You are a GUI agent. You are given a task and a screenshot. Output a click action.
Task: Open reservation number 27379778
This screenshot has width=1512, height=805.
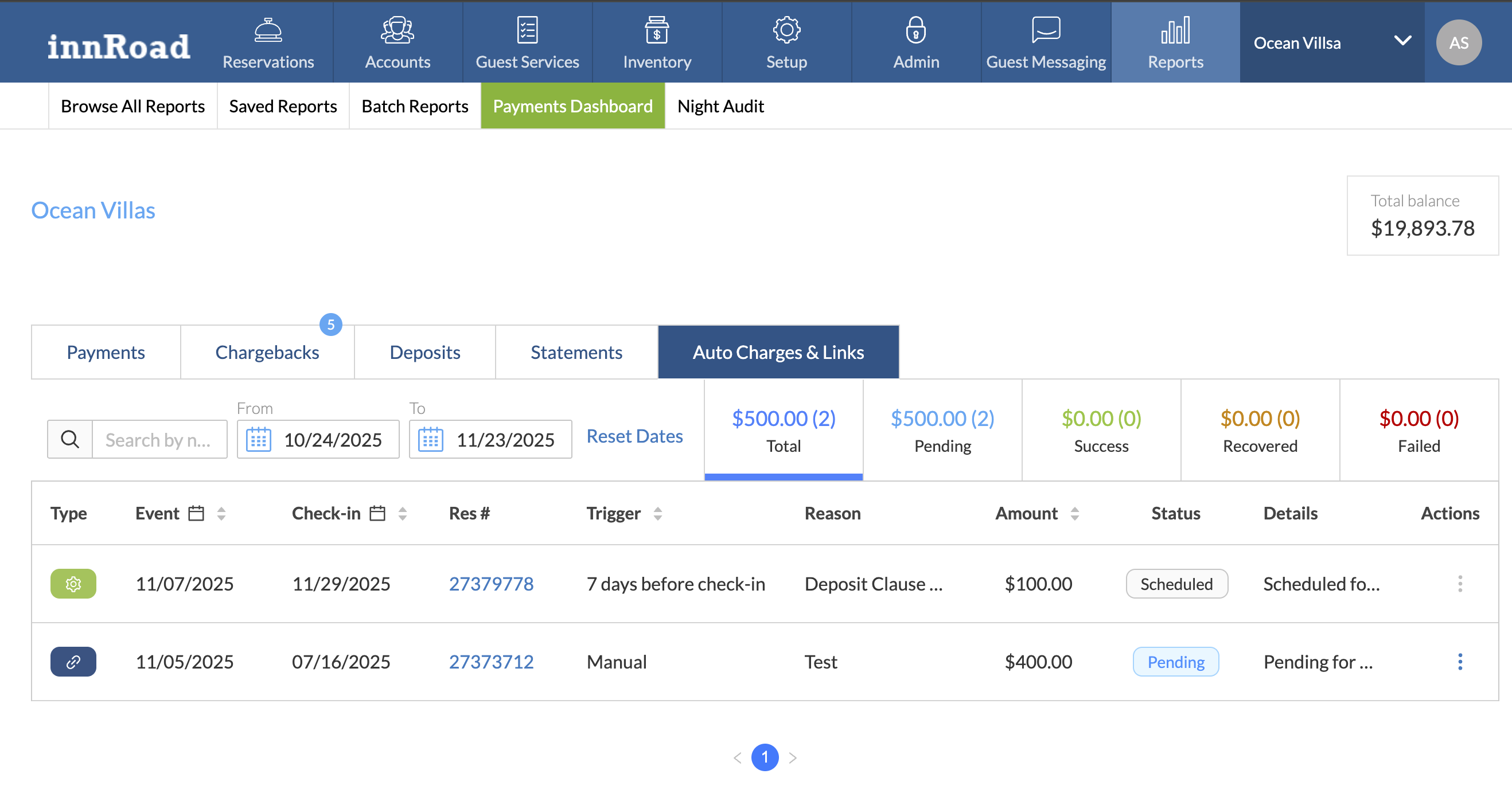click(490, 584)
